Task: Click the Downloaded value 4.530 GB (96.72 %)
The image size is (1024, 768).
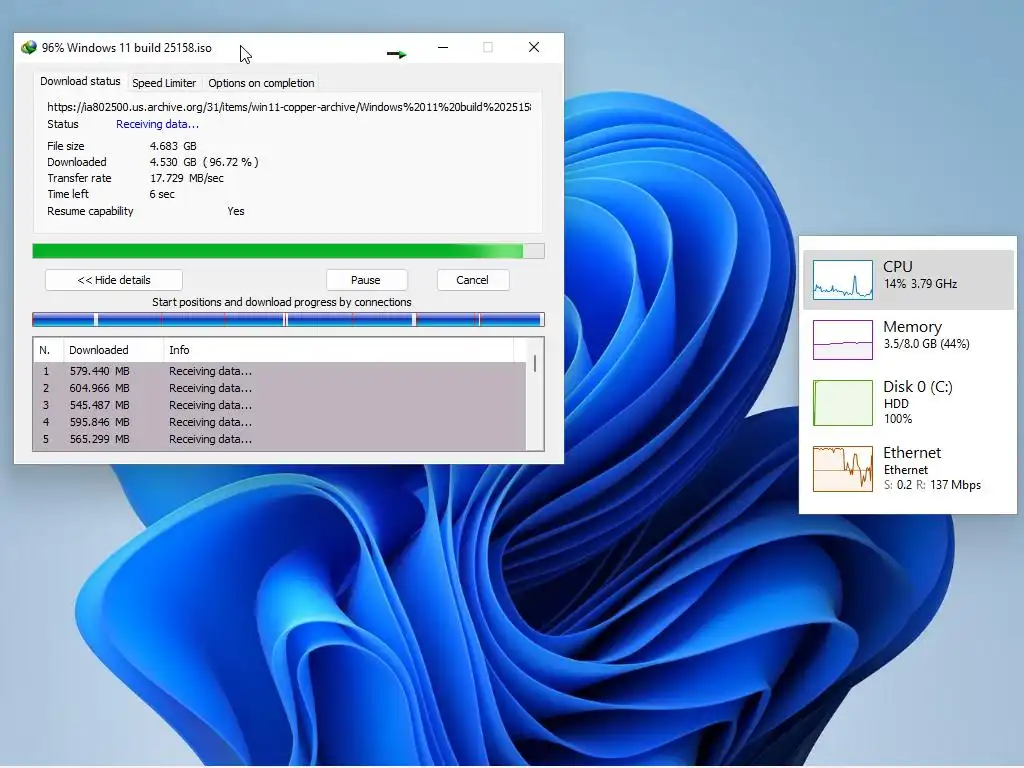Action: [x=204, y=162]
